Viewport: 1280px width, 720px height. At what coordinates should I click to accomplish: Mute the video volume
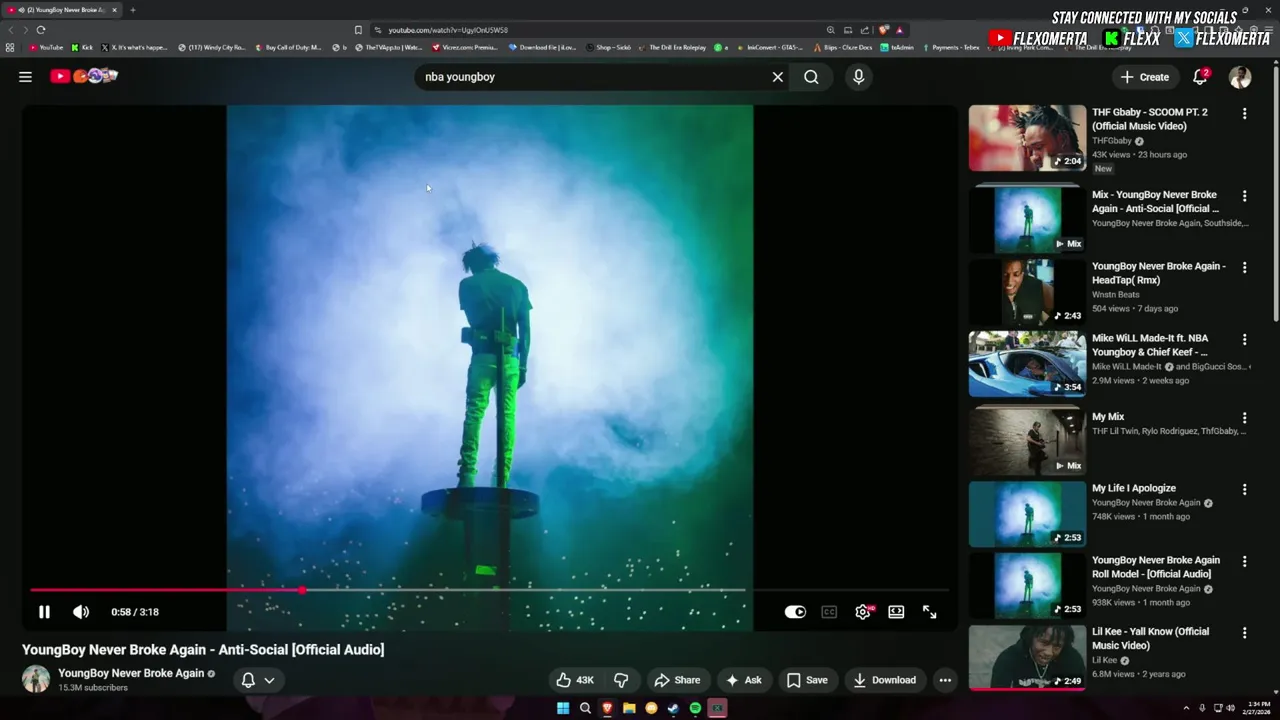81,612
